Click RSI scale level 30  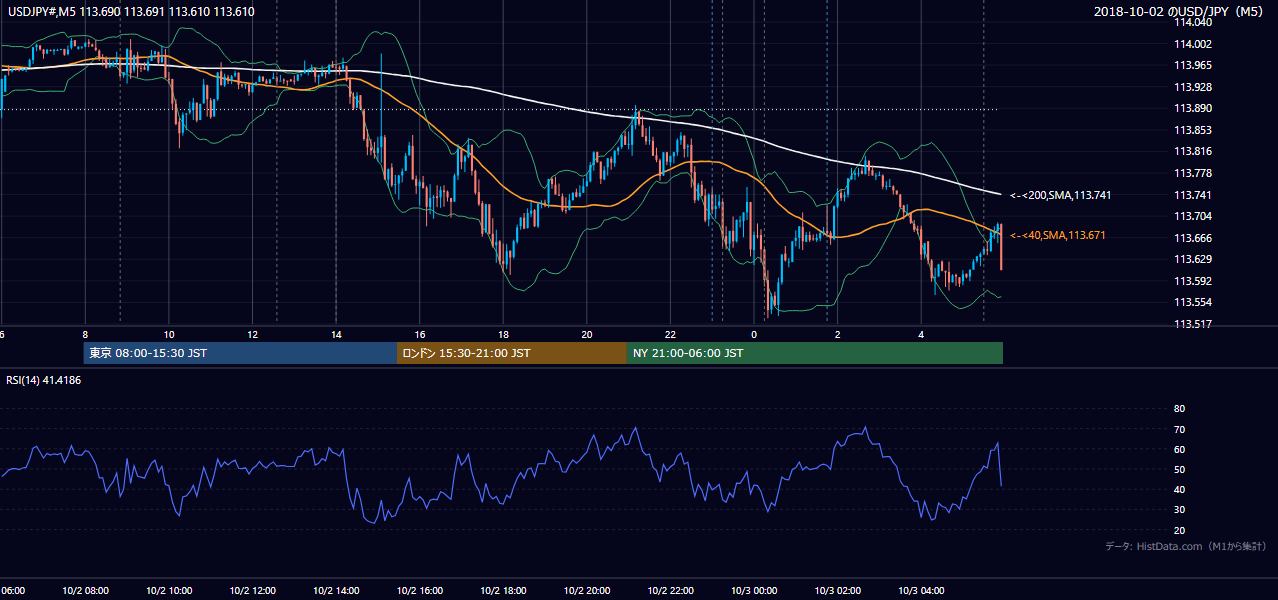click(x=1179, y=510)
